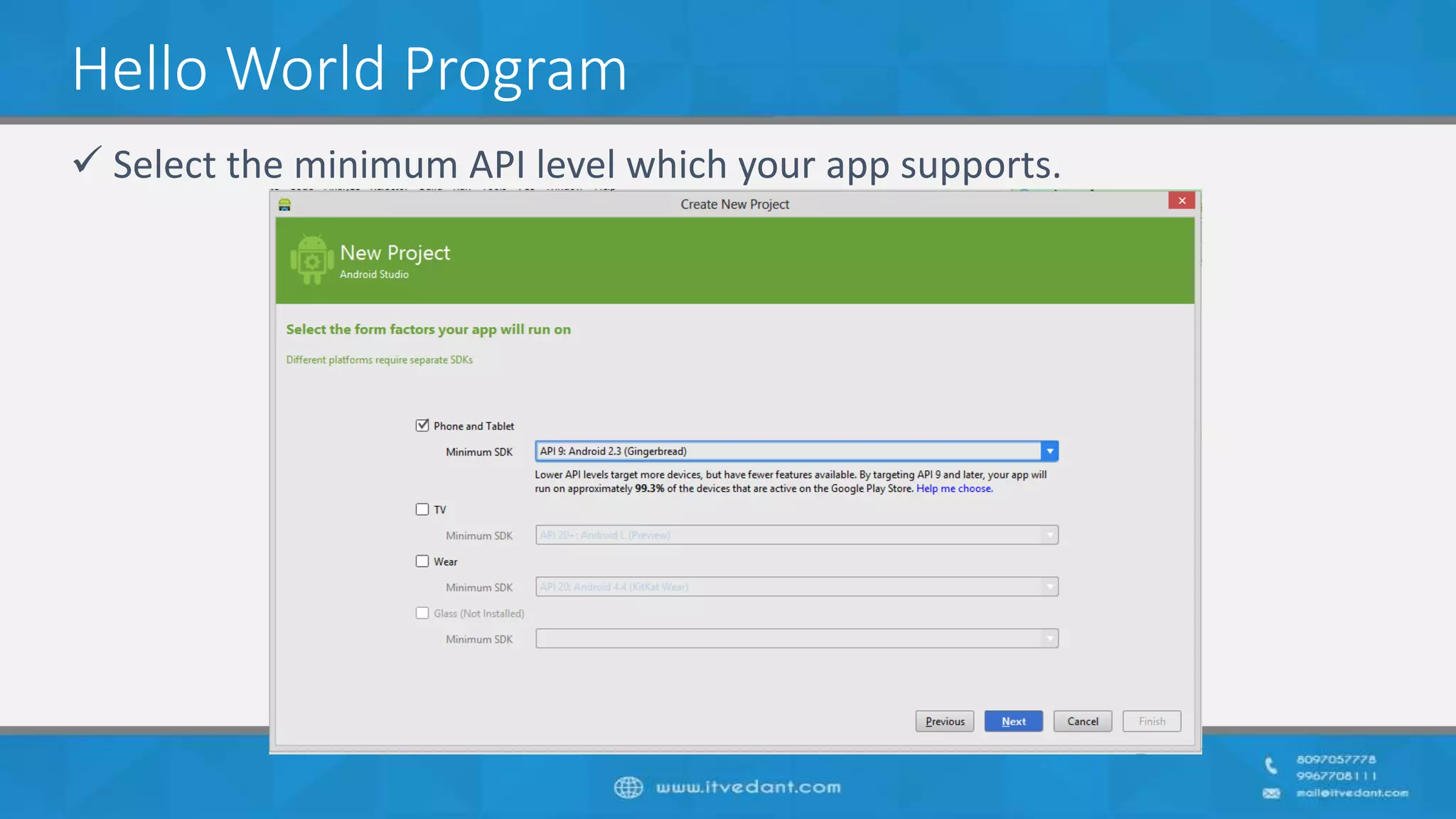Enable the Wear form factor checkbox

pos(422,561)
